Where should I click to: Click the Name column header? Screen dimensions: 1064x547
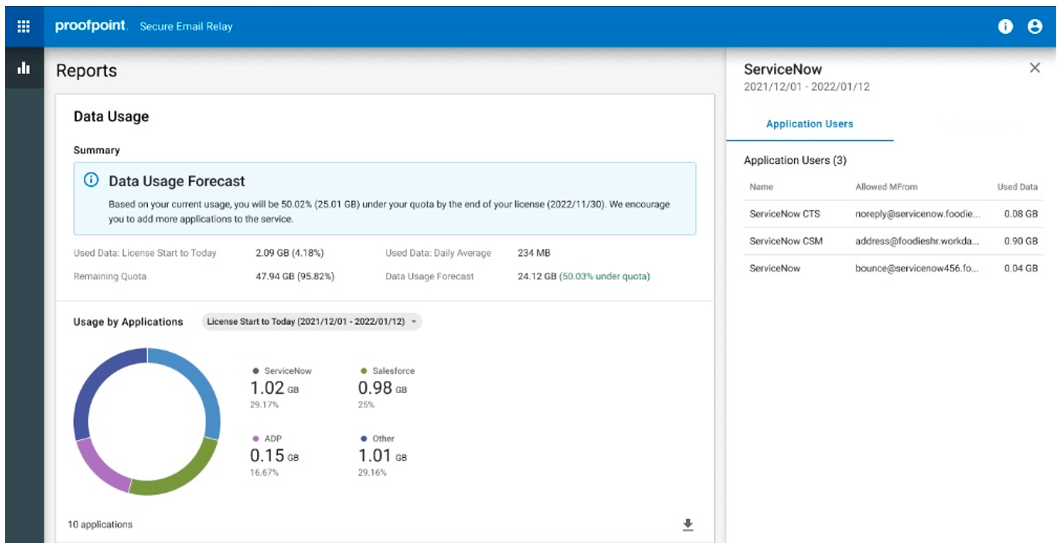(x=761, y=187)
